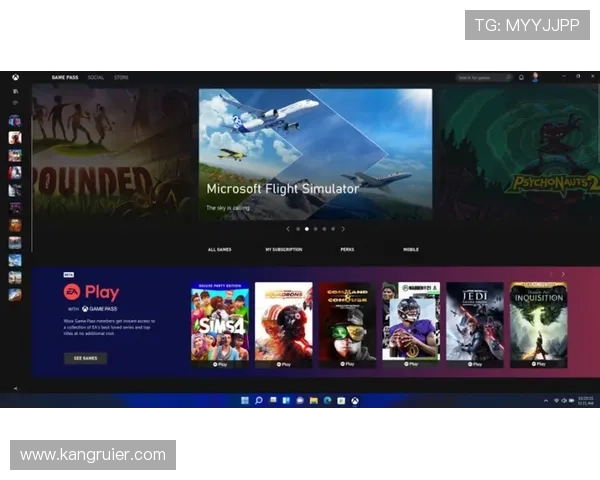Screen dimensions: 600x480
Task: Click the Search for games field
Action: click(481, 77)
